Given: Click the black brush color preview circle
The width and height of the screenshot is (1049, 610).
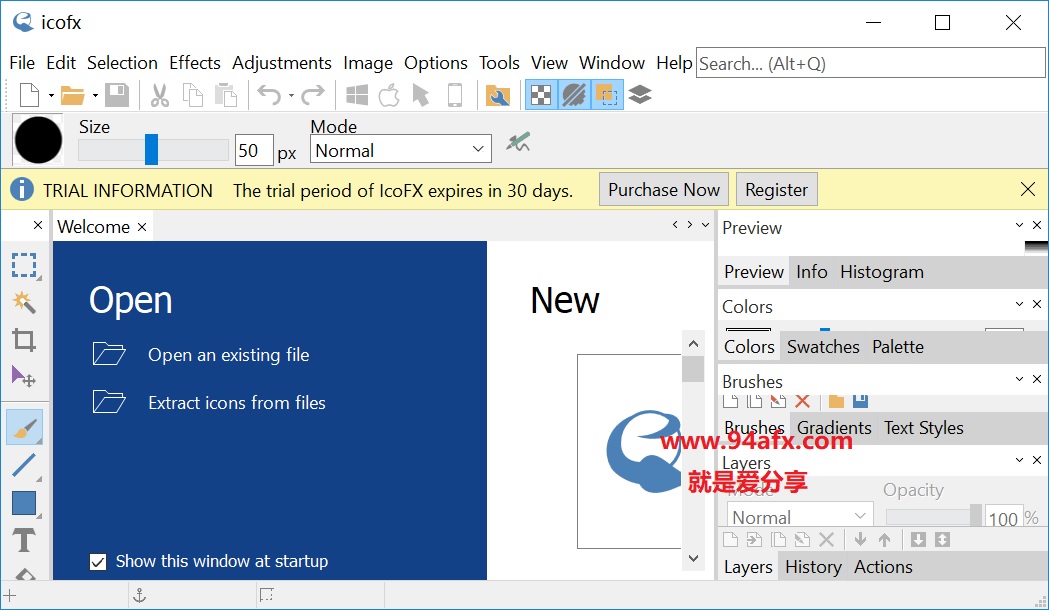Looking at the screenshot, I should [38, 140].
